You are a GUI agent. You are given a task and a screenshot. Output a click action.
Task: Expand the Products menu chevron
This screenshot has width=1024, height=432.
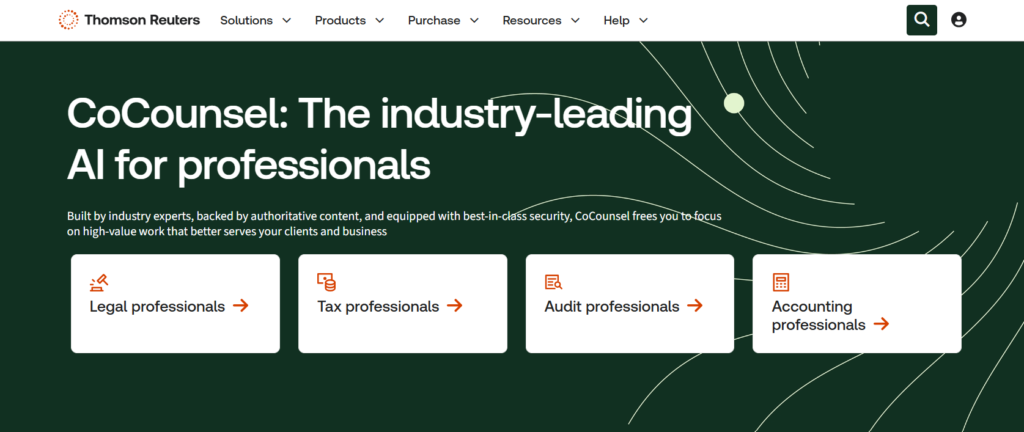point(380,20)
